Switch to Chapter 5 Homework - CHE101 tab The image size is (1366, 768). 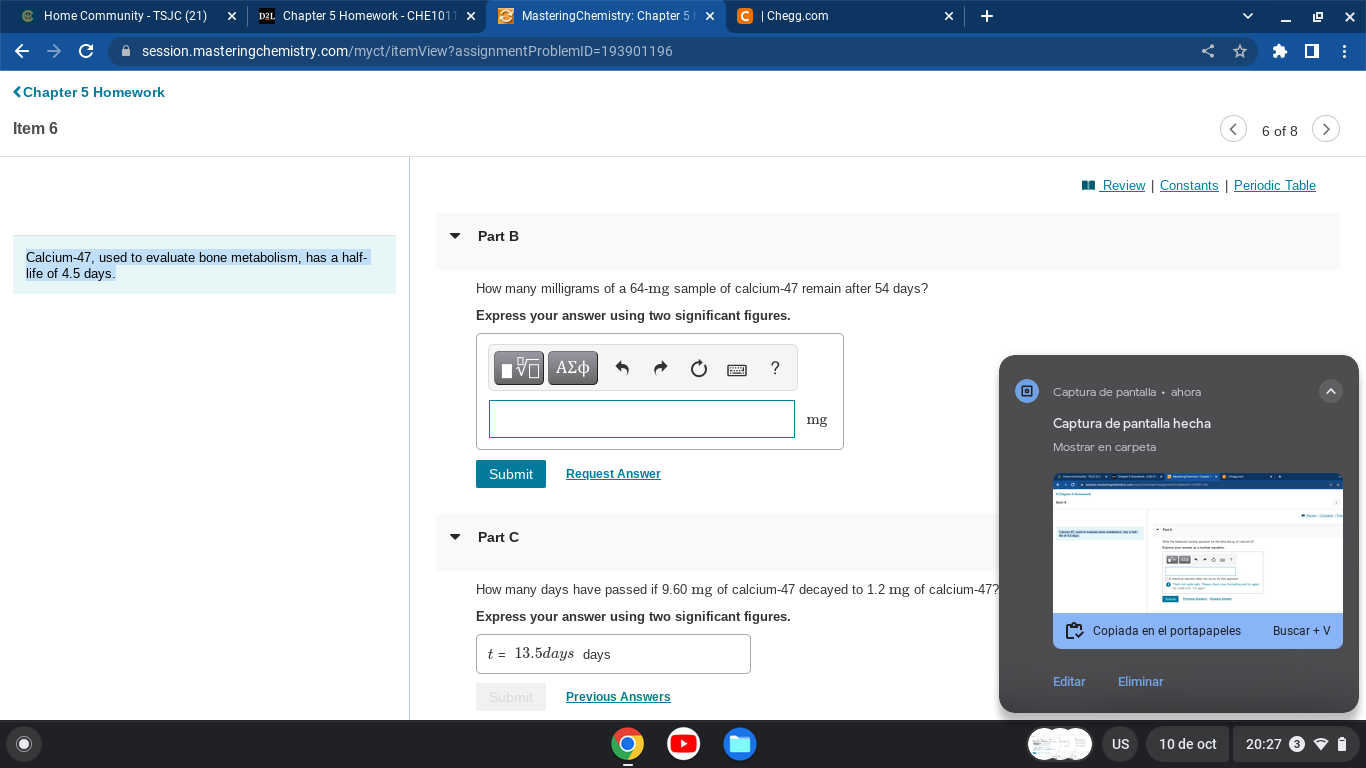click(x=366, y=16)
